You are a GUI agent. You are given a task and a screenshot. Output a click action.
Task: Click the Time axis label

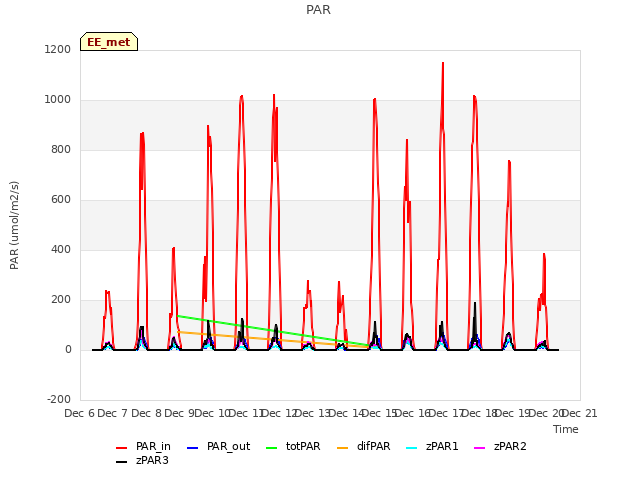pyautogui.click(x=566, y=429)
